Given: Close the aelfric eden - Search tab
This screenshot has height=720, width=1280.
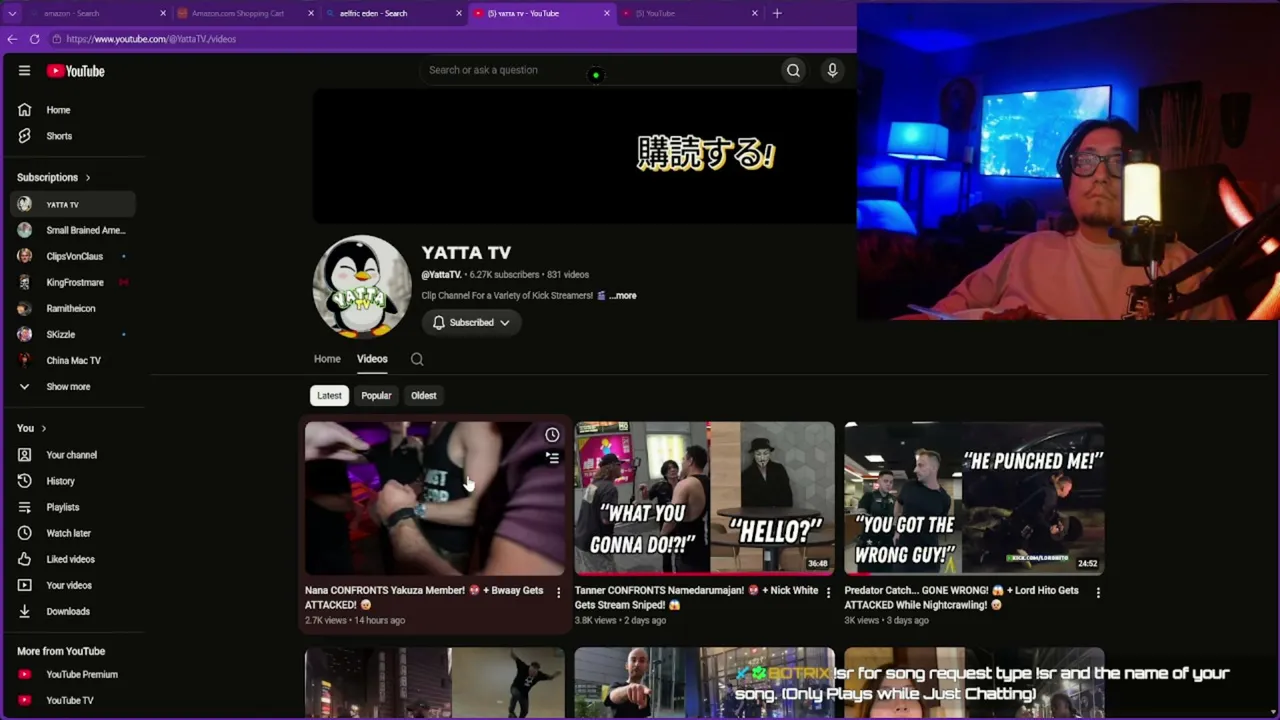Looking at the screenshot, I should [459, 13].
